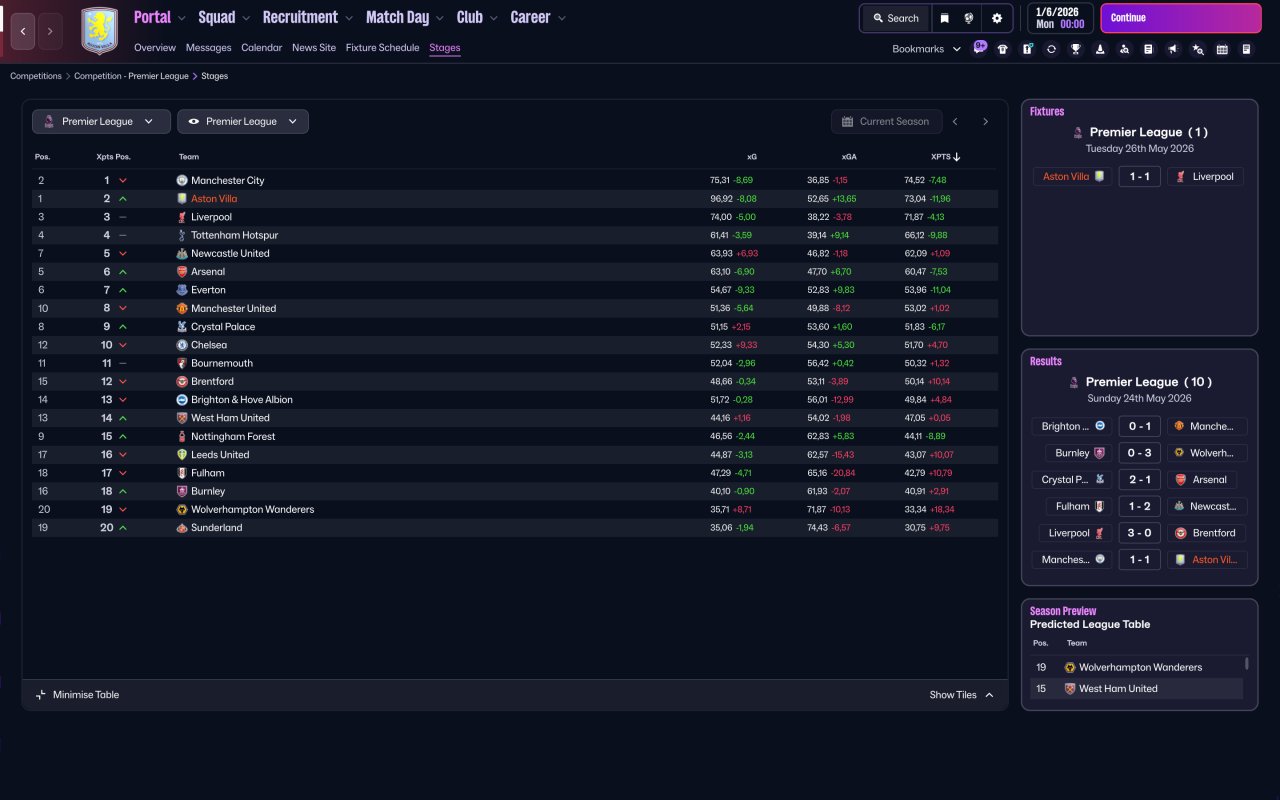Click Nottingham Forest row in table
This screenshot has width=1280, height=800.
tap(515, 436)
